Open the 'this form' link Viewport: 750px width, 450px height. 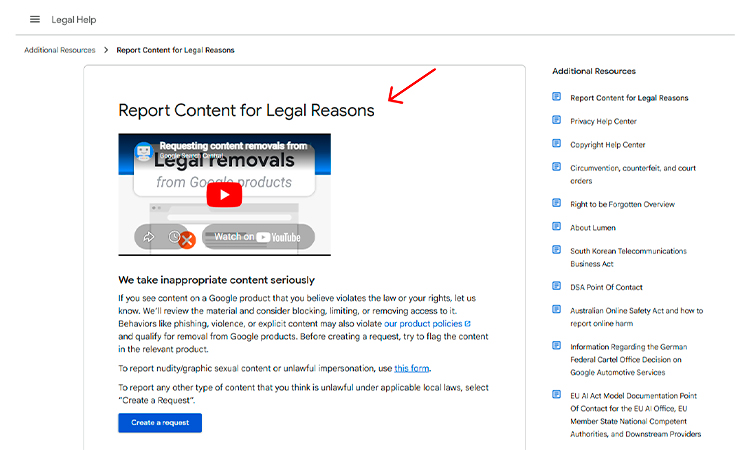[412, 369]
